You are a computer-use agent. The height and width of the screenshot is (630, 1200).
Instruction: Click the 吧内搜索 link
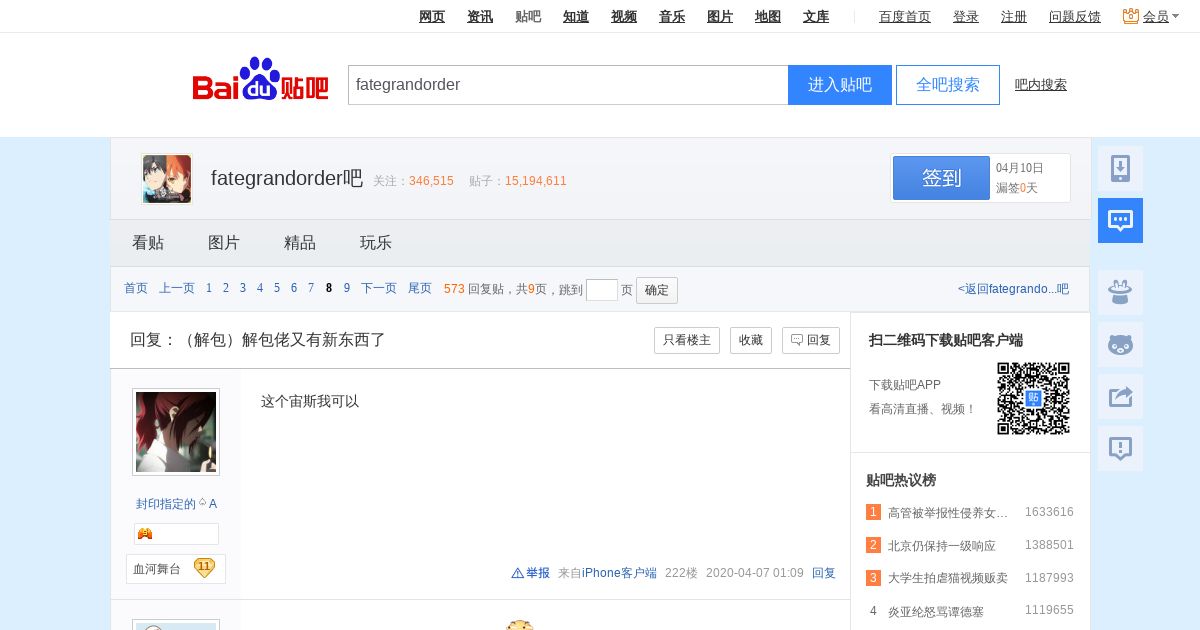1041,85
